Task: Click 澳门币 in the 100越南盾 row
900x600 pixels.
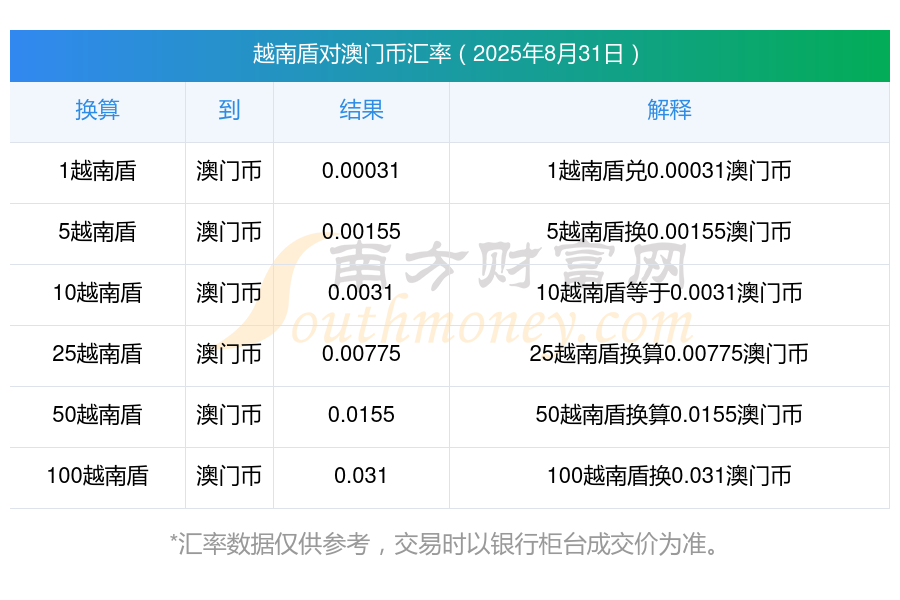Action: 229,476
